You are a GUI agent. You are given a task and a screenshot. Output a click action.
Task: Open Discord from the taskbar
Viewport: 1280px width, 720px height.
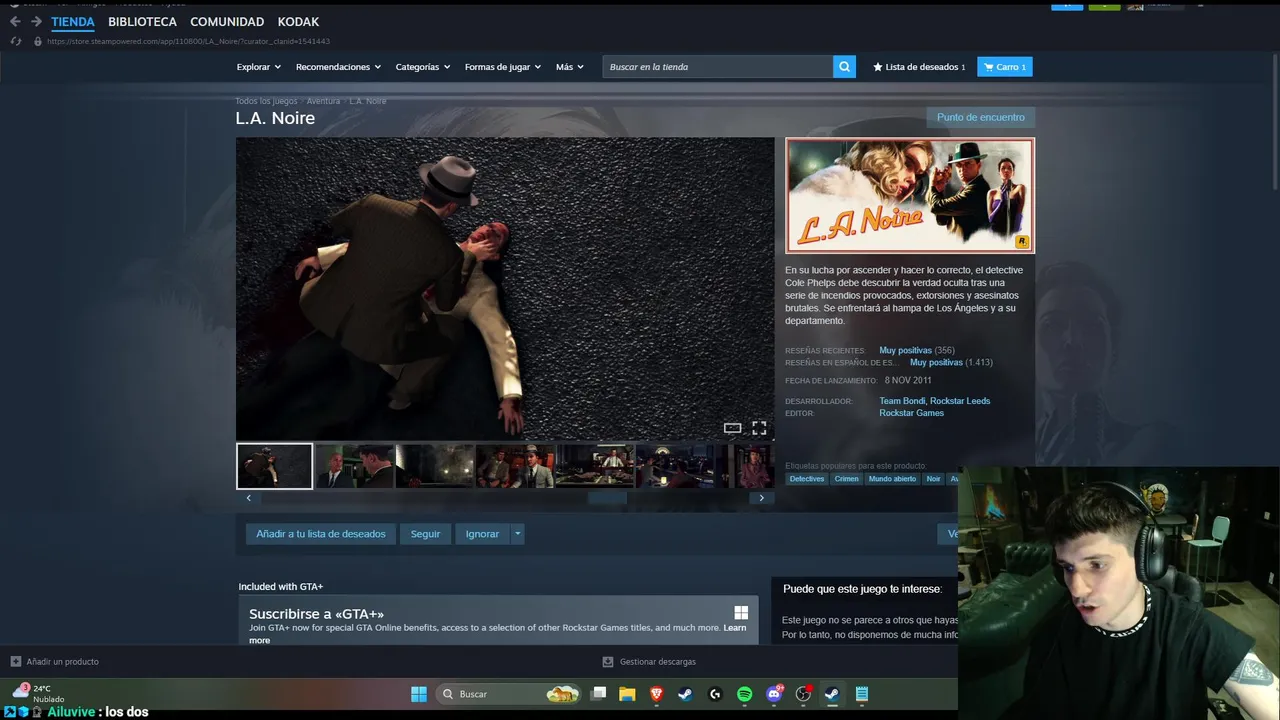point(775,694)
